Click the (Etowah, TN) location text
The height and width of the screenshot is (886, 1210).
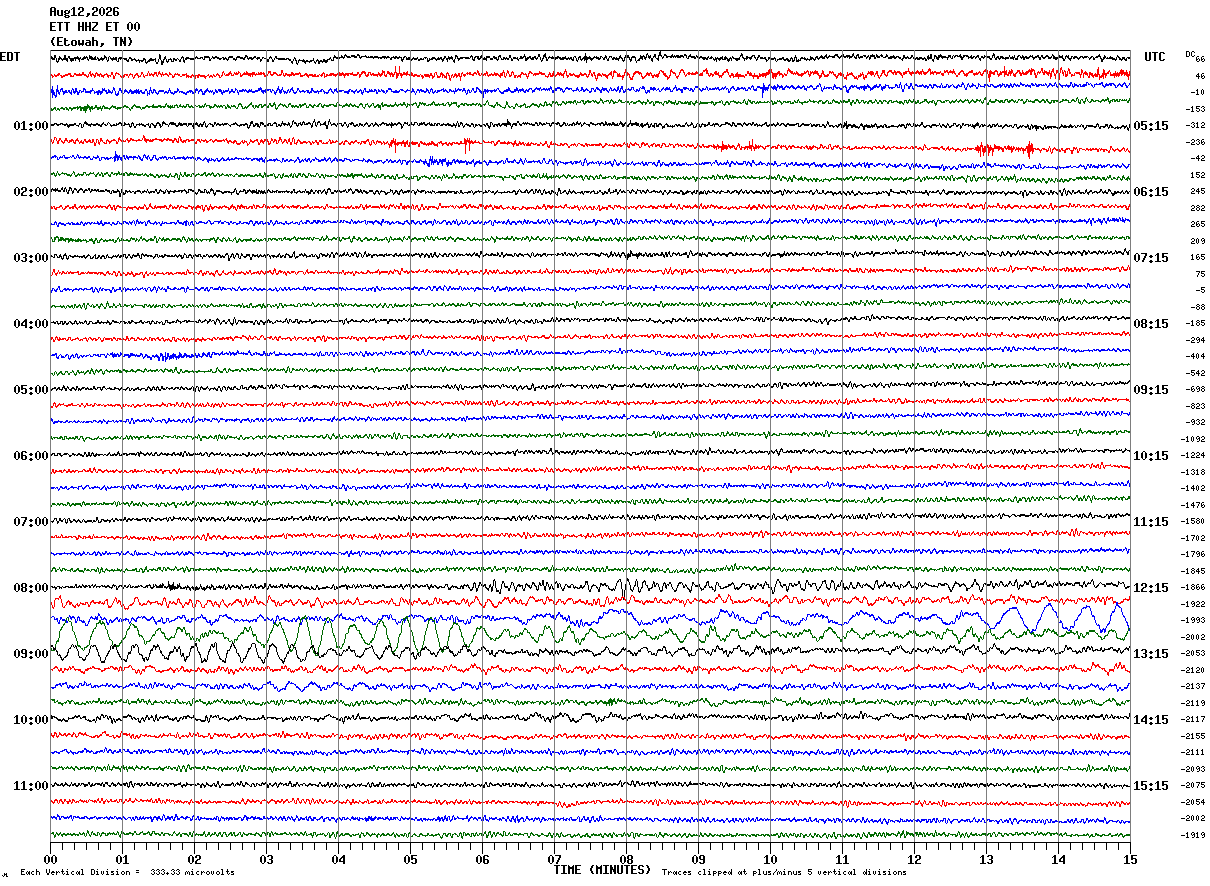pos(91,42)
